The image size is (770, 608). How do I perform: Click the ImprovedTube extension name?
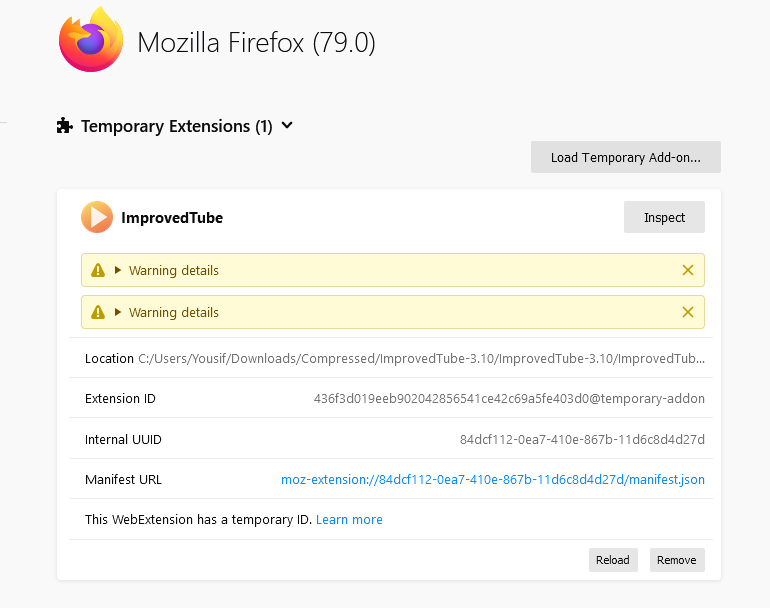(172, 217)
